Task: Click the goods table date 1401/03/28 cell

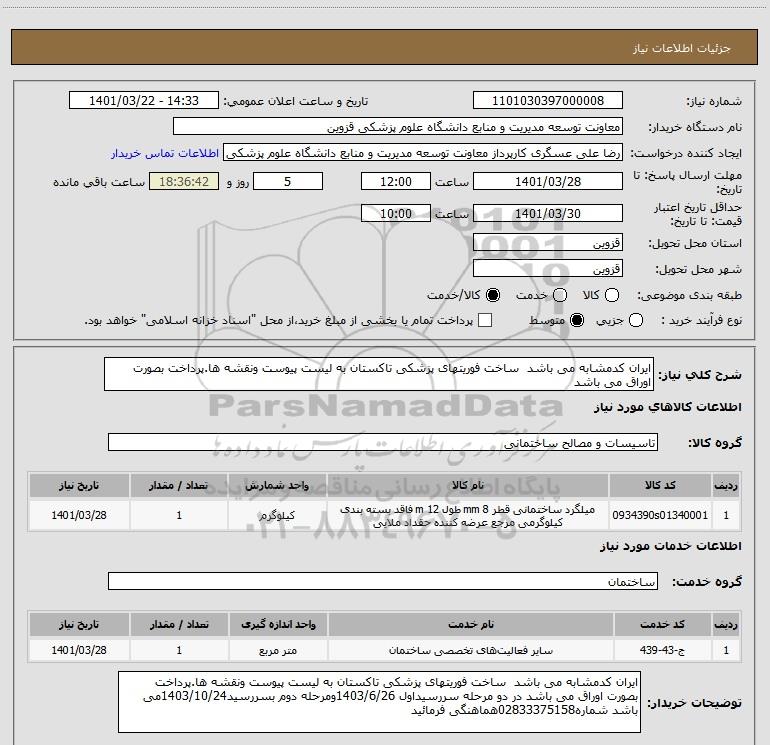Action: [x=79, y=515]
